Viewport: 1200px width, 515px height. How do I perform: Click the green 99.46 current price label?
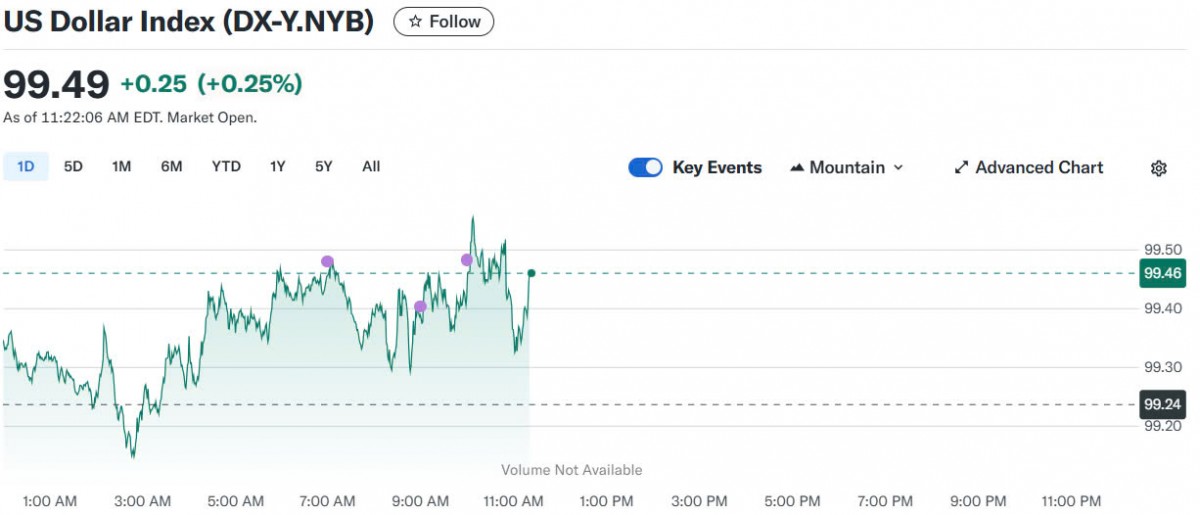pos(1162,273)
